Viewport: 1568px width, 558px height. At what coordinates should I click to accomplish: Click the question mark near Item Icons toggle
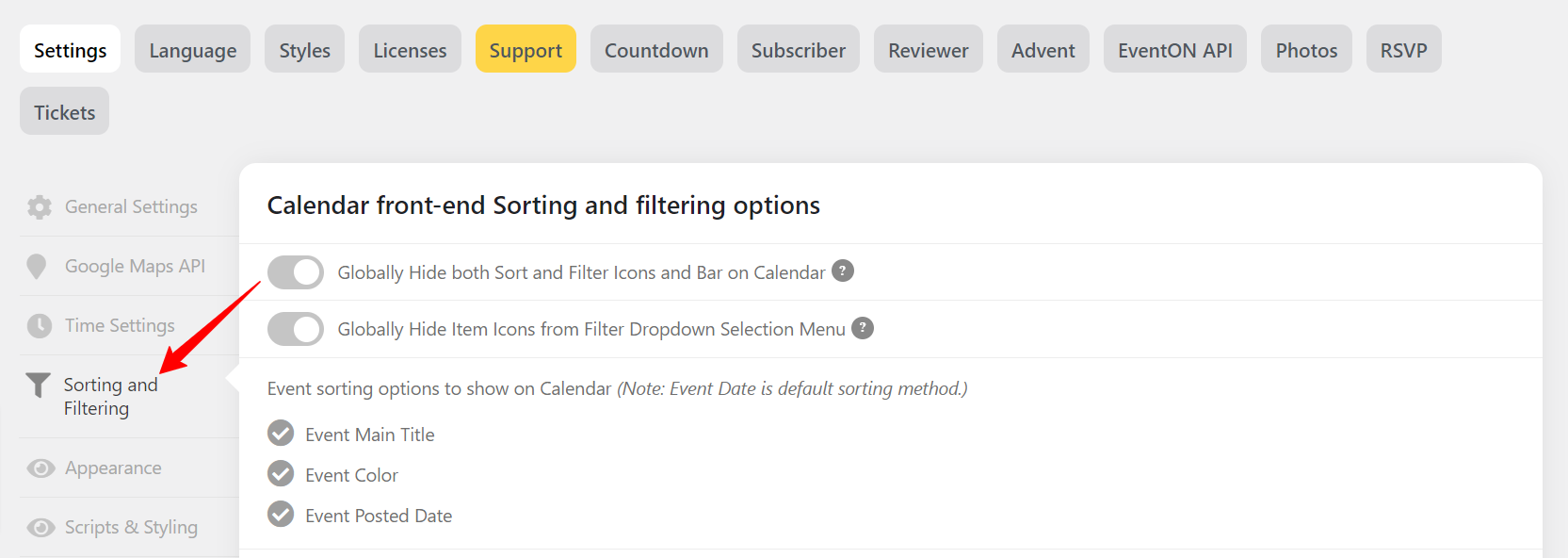click(x=863, y=328)
